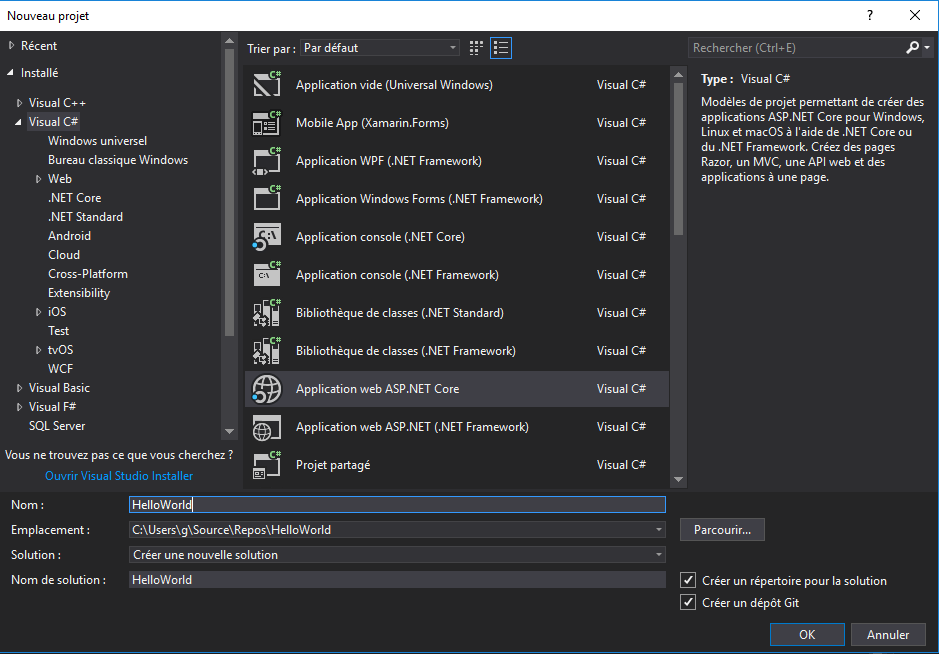Viewport: 939px width, 654px height.
Task: Select Mobile App (Xamarin.Forms) label
Action: click(x=372, y=123)
